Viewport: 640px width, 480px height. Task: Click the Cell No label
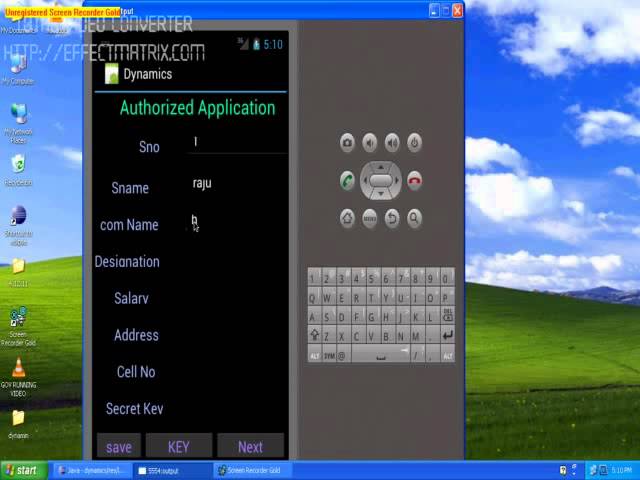pos(136,372)
